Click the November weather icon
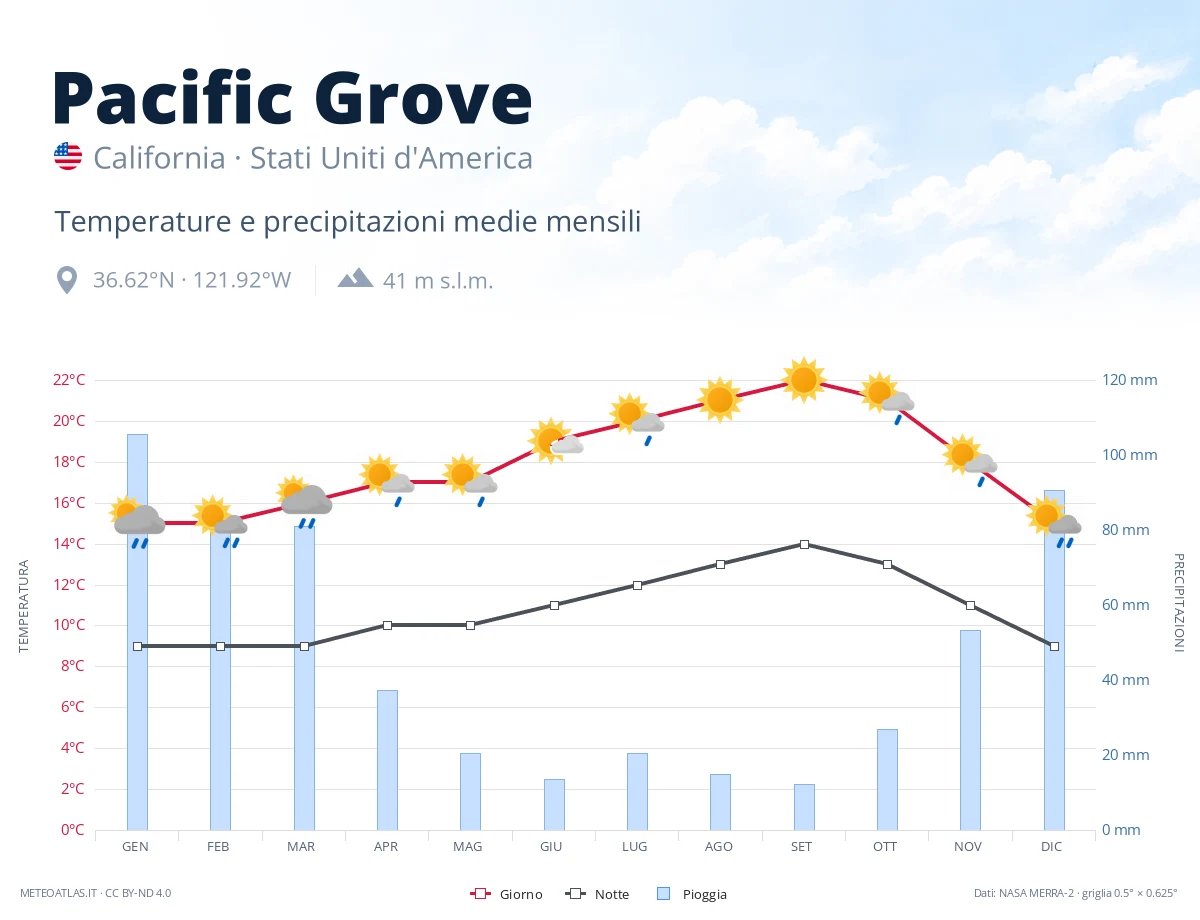Viewport: 1200px width, 920px height. [x=970, y=461]
